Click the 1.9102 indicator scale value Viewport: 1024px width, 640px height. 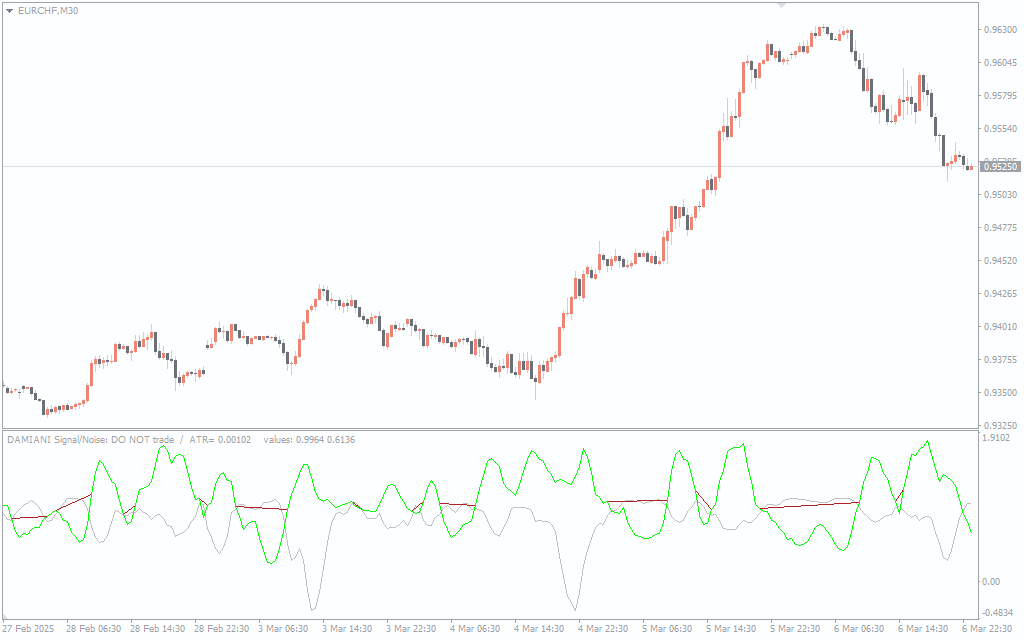pos(996,438)
